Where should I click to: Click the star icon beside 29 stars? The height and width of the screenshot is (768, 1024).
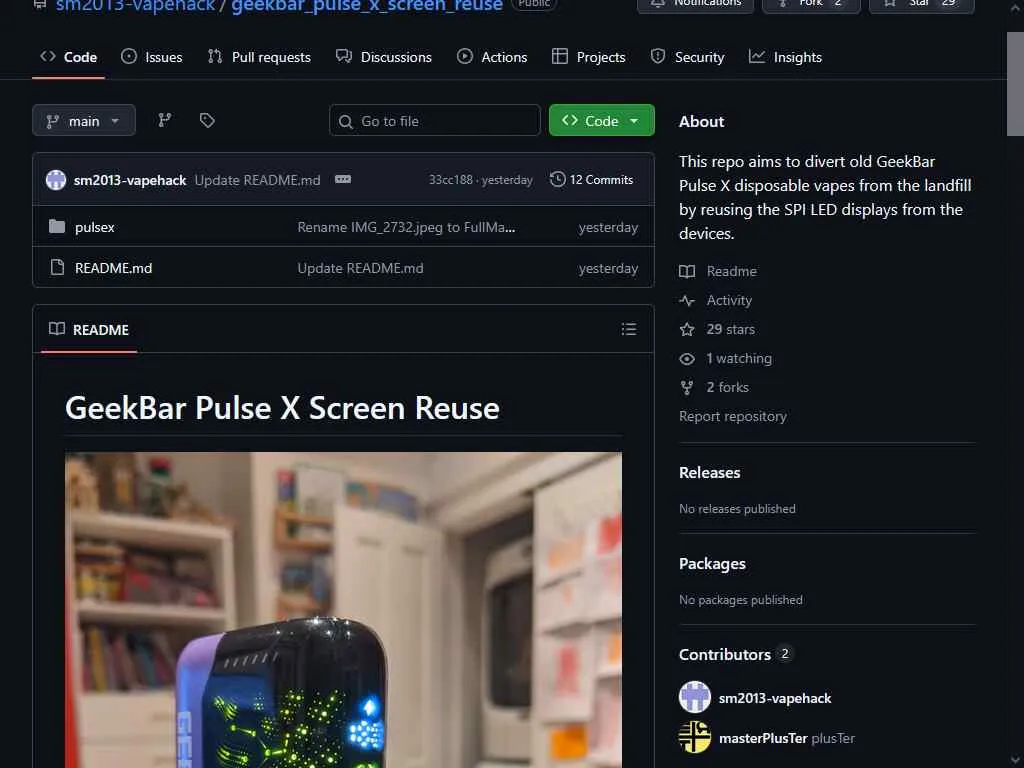tap(687, 329)
